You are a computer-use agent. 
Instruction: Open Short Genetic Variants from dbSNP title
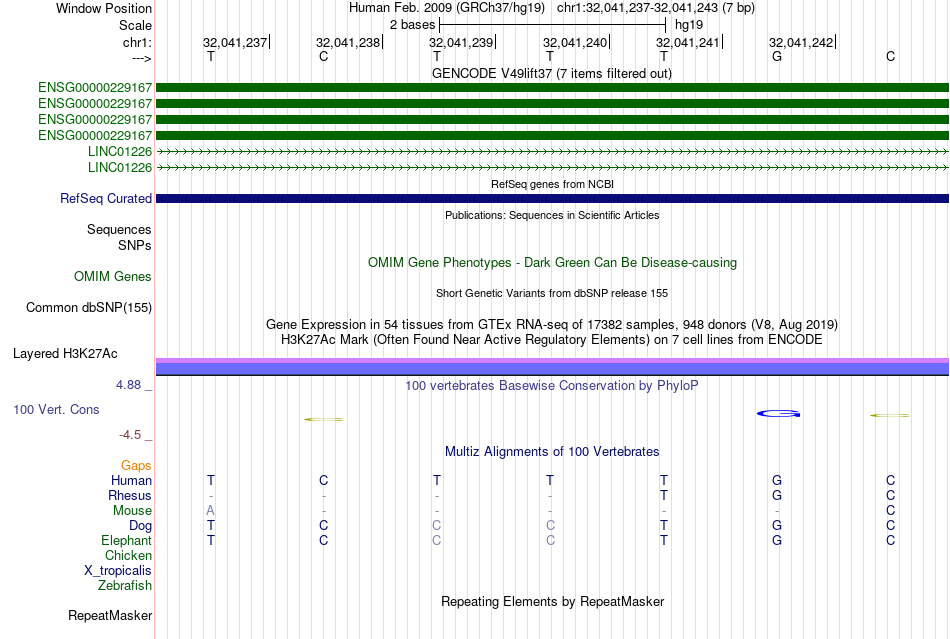[x=552, y=293]
